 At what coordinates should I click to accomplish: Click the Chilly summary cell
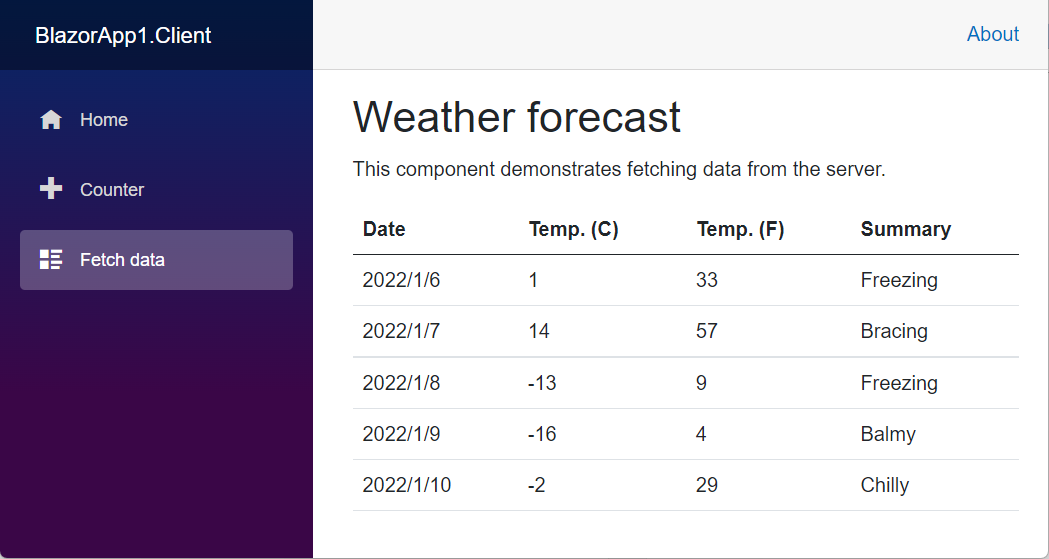coord(884,485)
